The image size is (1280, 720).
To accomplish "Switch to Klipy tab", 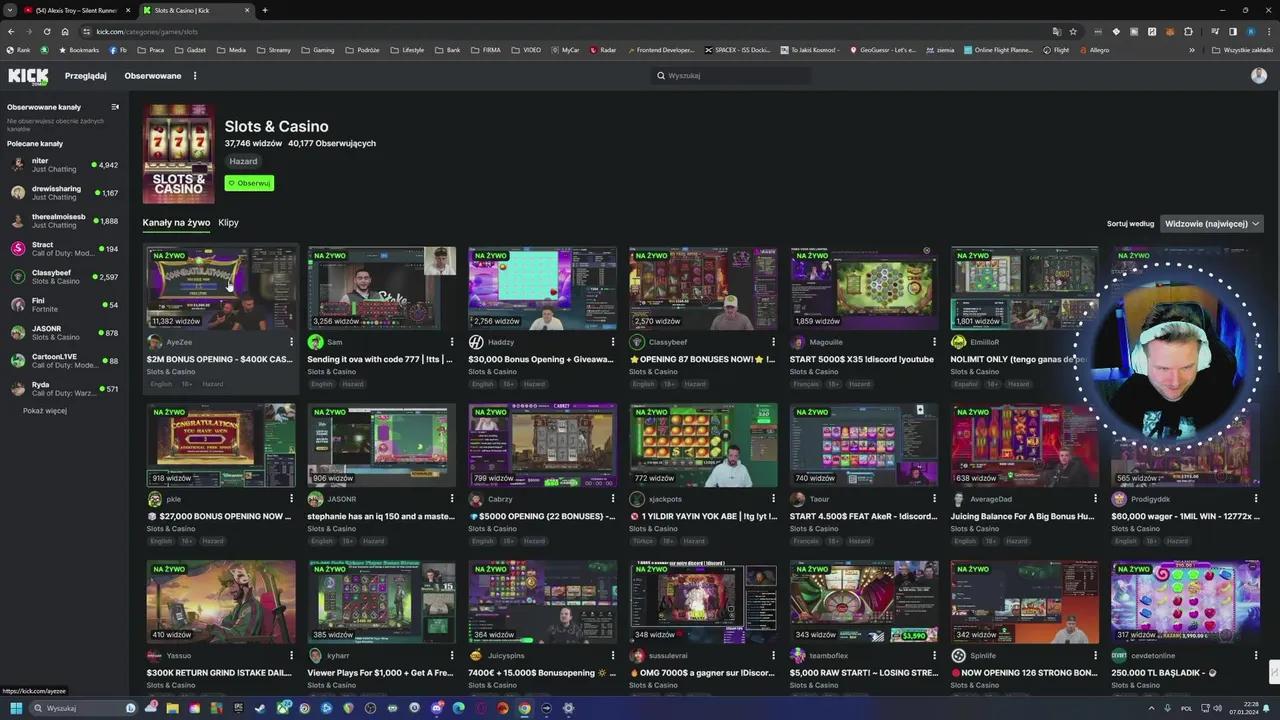I will (228, 223).
